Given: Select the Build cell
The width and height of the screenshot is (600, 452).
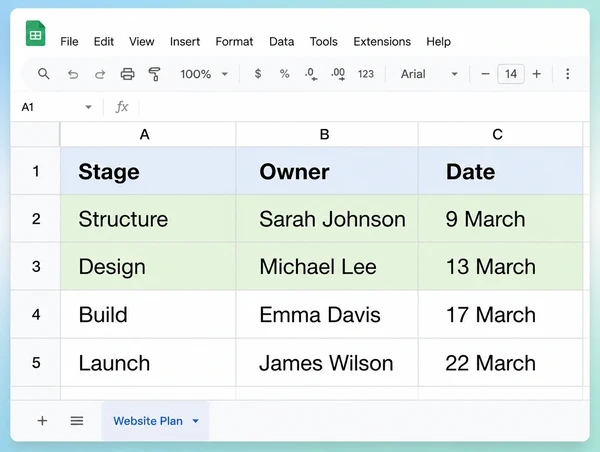Looking at the screenshot, I should point(148,315).
